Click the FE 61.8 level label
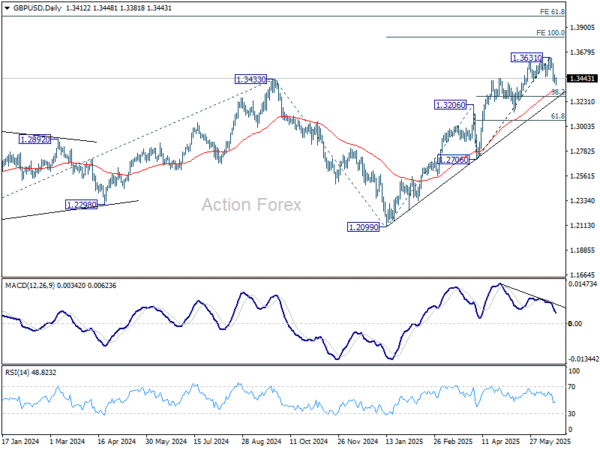This screenshot has height=450, width=600. click(x=552, y=12)
